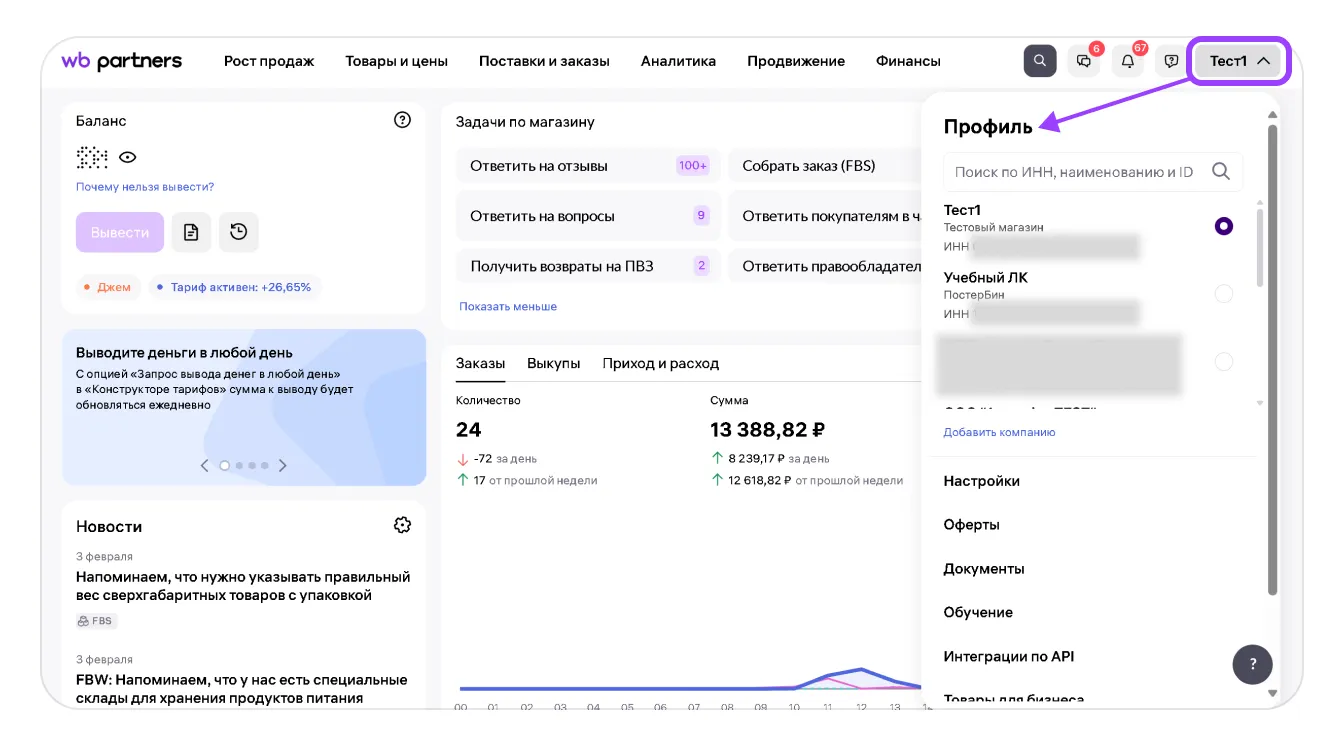Click the Balance help question mark icon

[402, 120]
